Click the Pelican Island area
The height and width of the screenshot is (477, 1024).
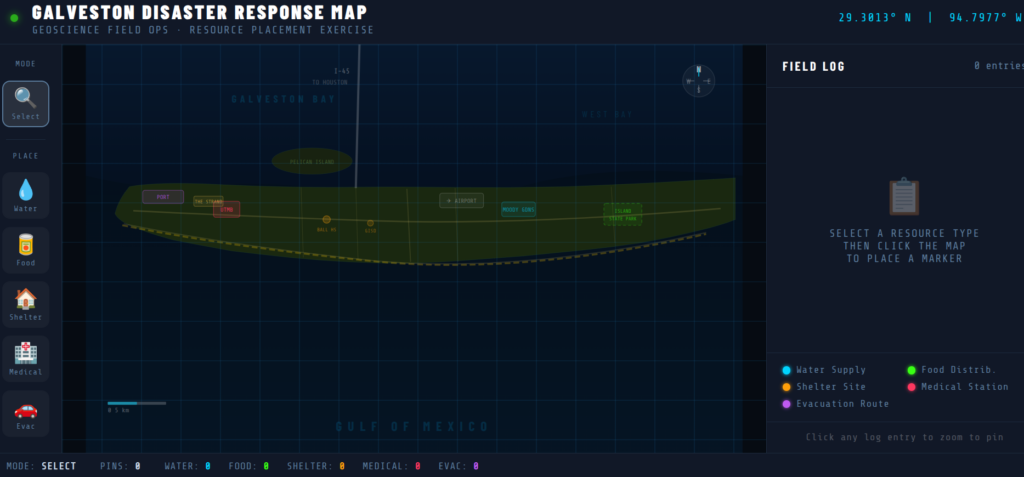[x=312, y=161]
